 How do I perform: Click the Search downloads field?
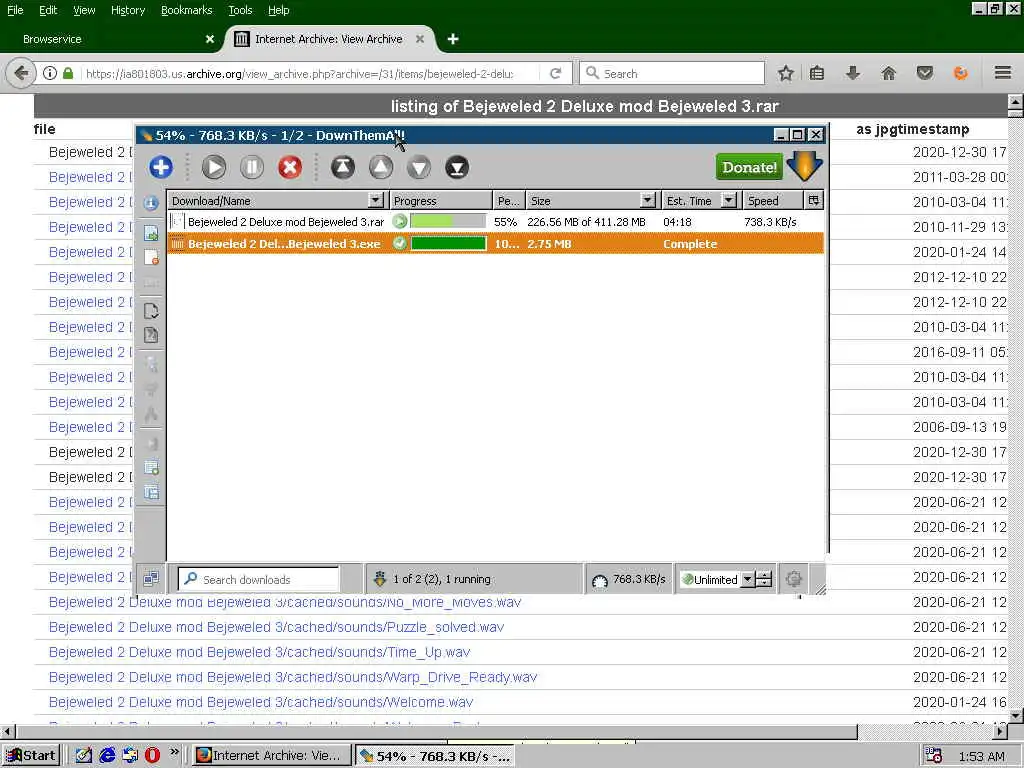point(259,579)
